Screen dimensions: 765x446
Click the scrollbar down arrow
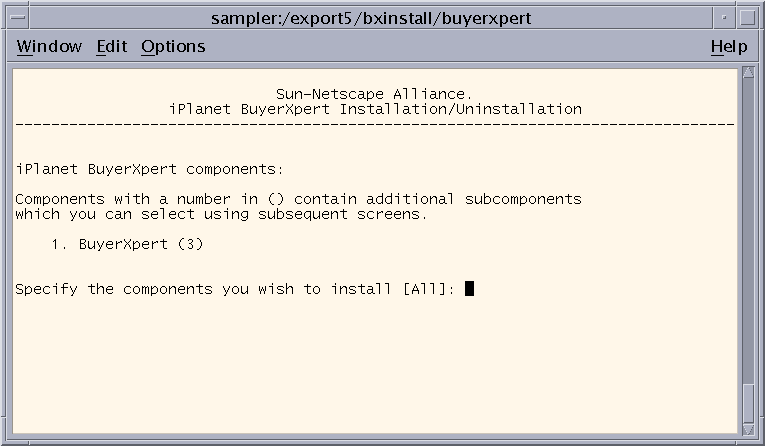(748, 429)
